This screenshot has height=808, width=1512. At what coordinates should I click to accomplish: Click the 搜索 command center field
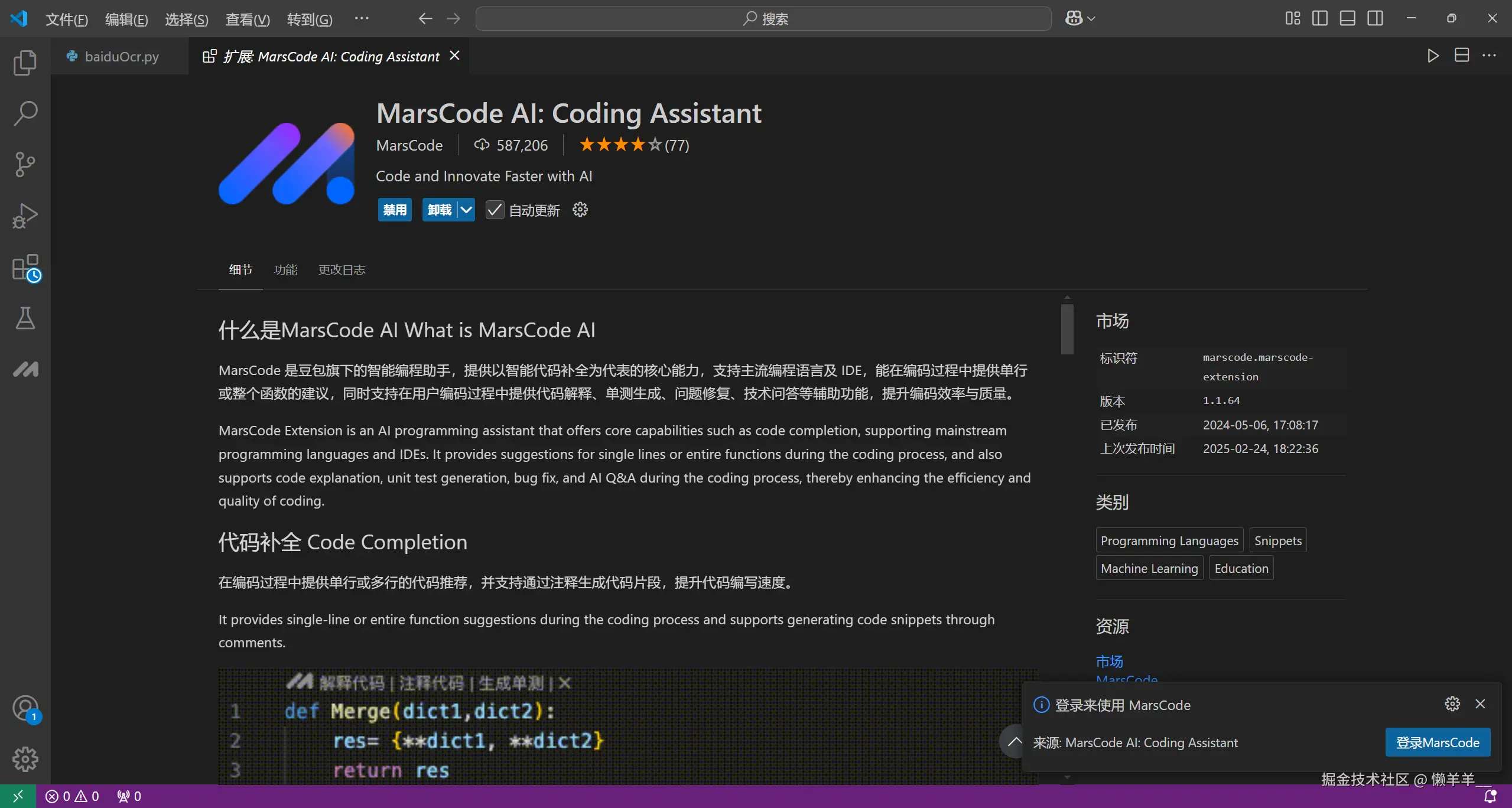pos(763,18)
